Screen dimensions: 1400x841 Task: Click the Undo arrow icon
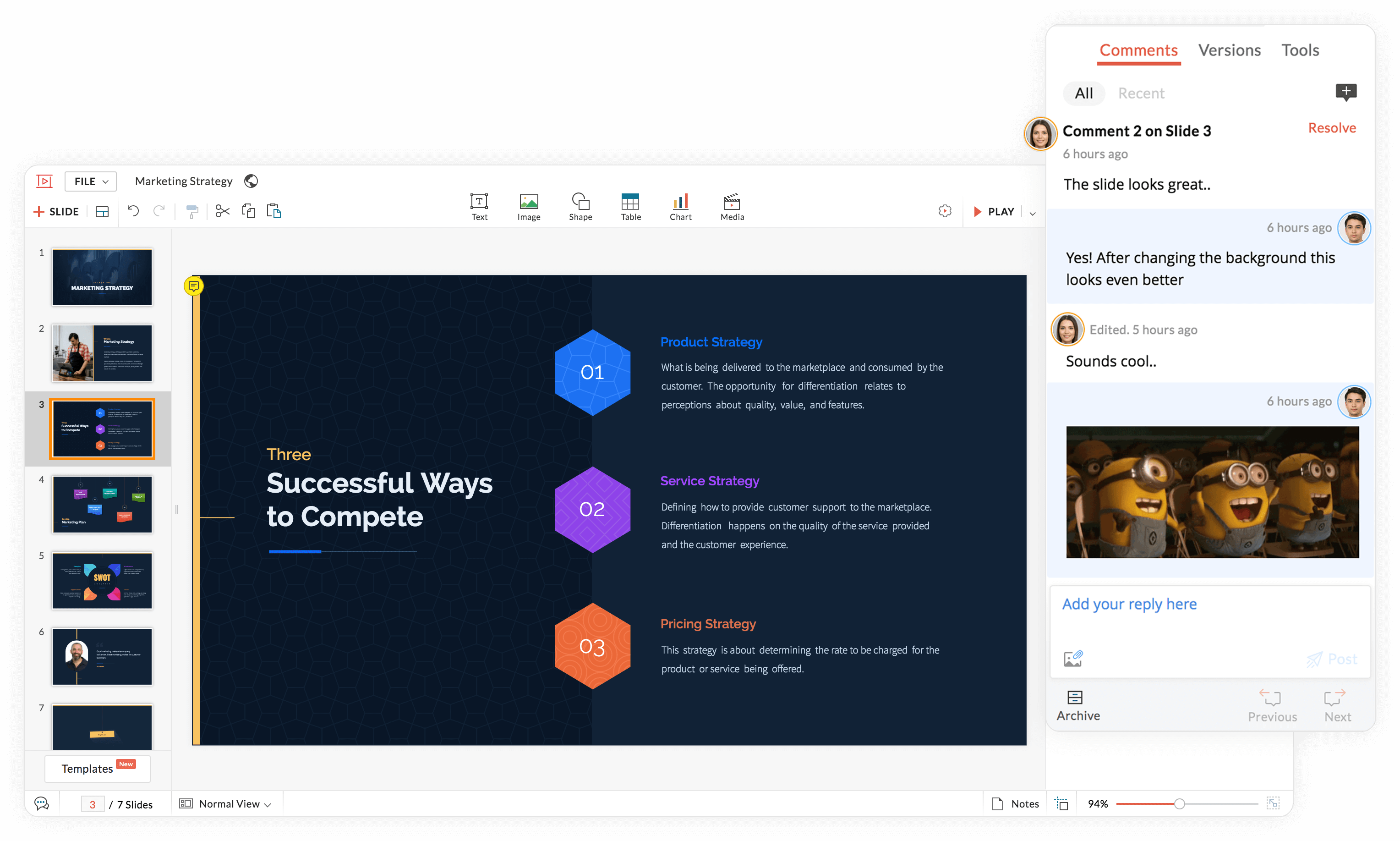pos(133,211)
